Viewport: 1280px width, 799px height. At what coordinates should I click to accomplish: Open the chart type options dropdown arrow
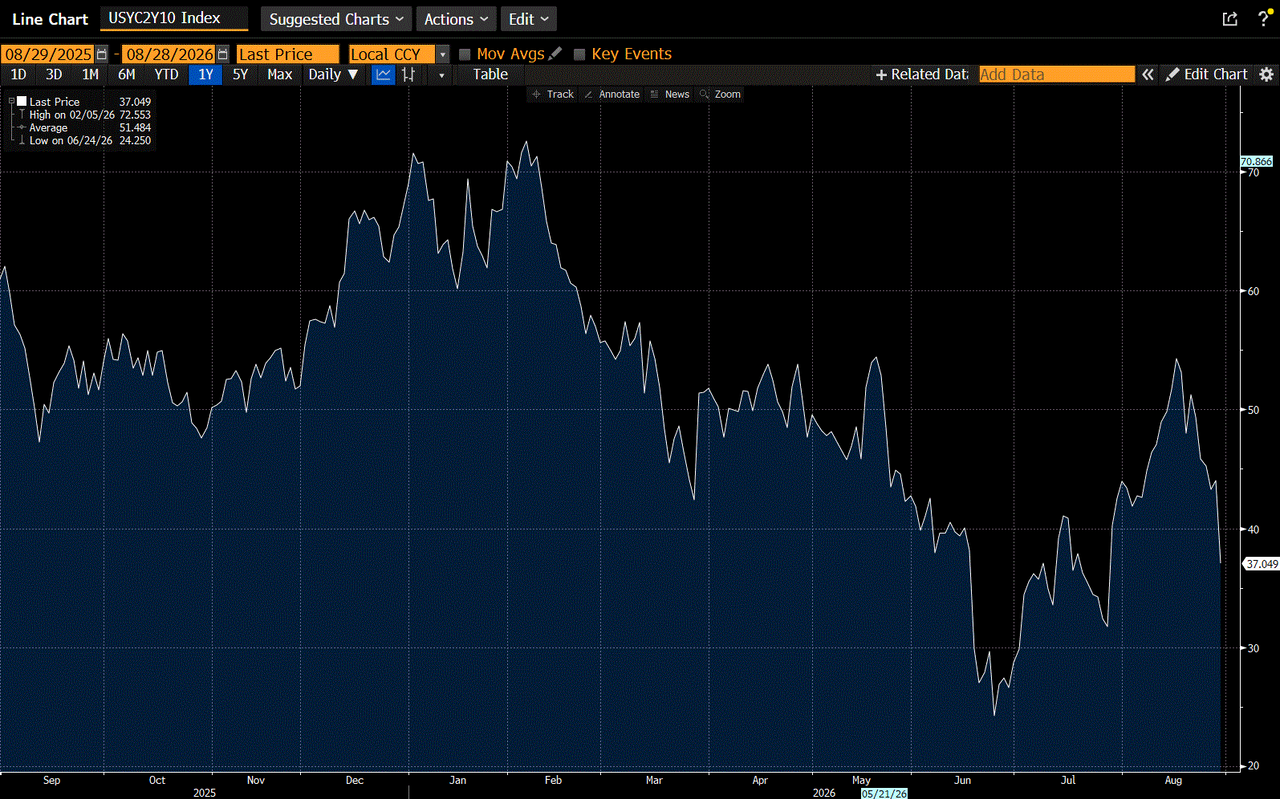[441, 74]
